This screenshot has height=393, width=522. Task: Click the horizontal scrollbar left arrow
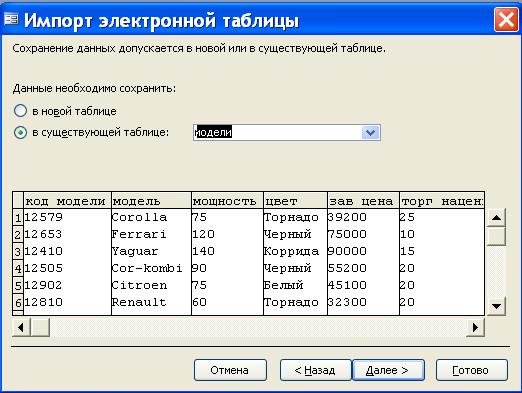point(21,327)
